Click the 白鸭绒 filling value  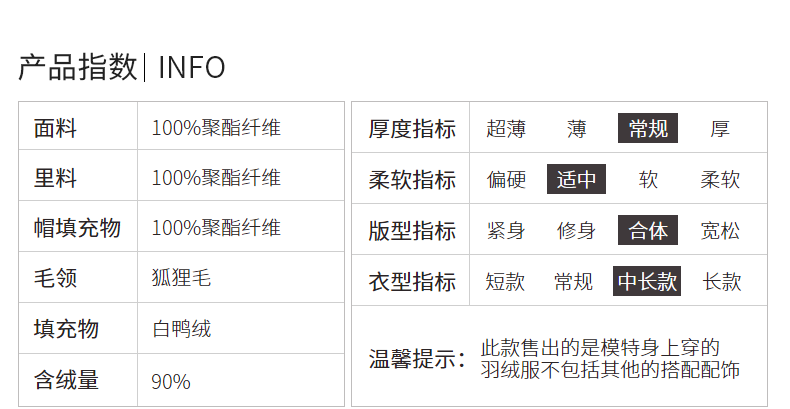[x=181, y=329]
